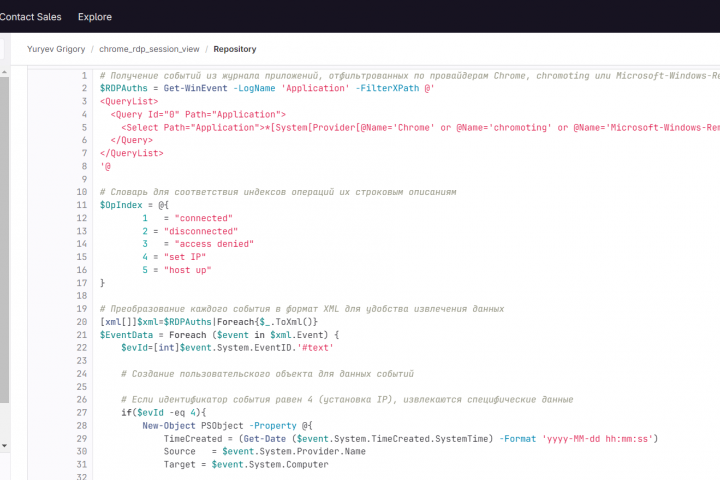Screen dimensions: 720x480
Task: Click the Repository breadcrumb
Action: (x=235, y=49)
